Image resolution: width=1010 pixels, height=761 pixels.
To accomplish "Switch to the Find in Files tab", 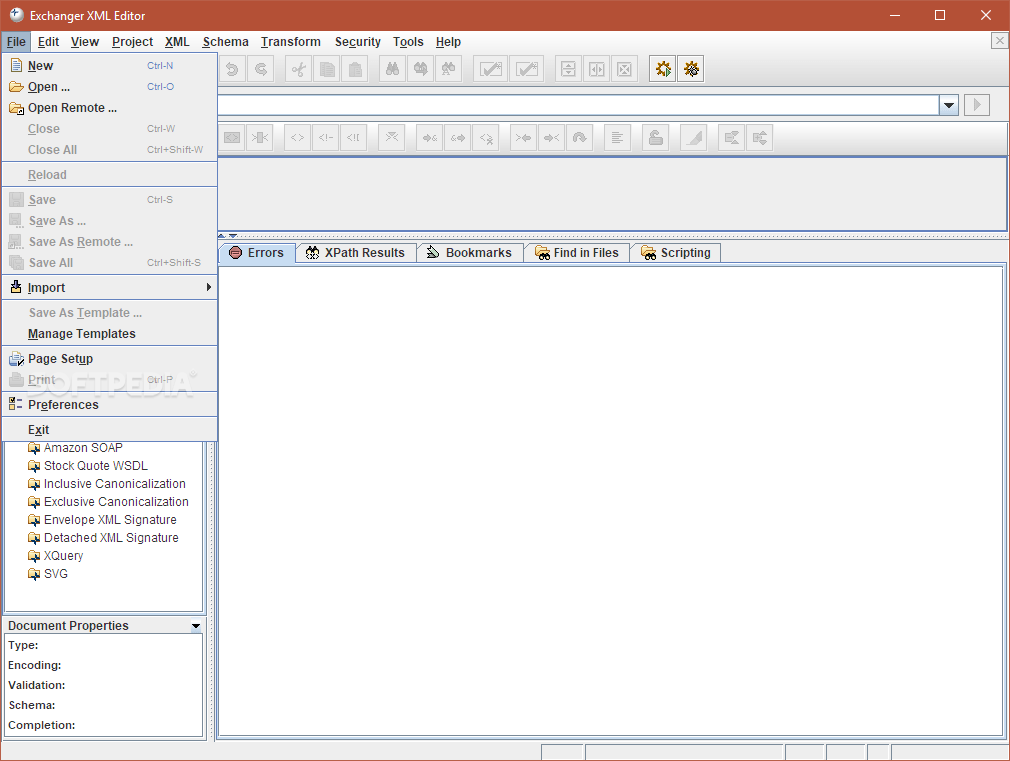I will click(x=576, y=253).
